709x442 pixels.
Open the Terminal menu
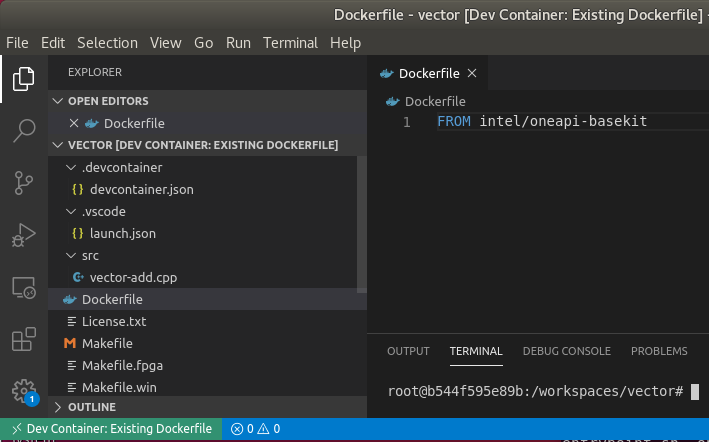point(290,43)
